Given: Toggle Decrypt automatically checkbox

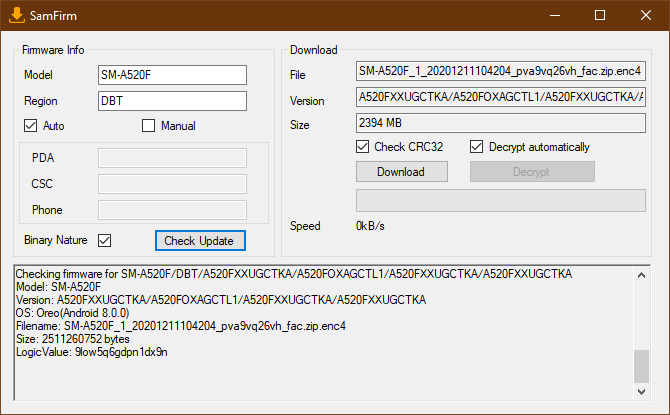Looking at the screenshot, I should tap(476, 147).
